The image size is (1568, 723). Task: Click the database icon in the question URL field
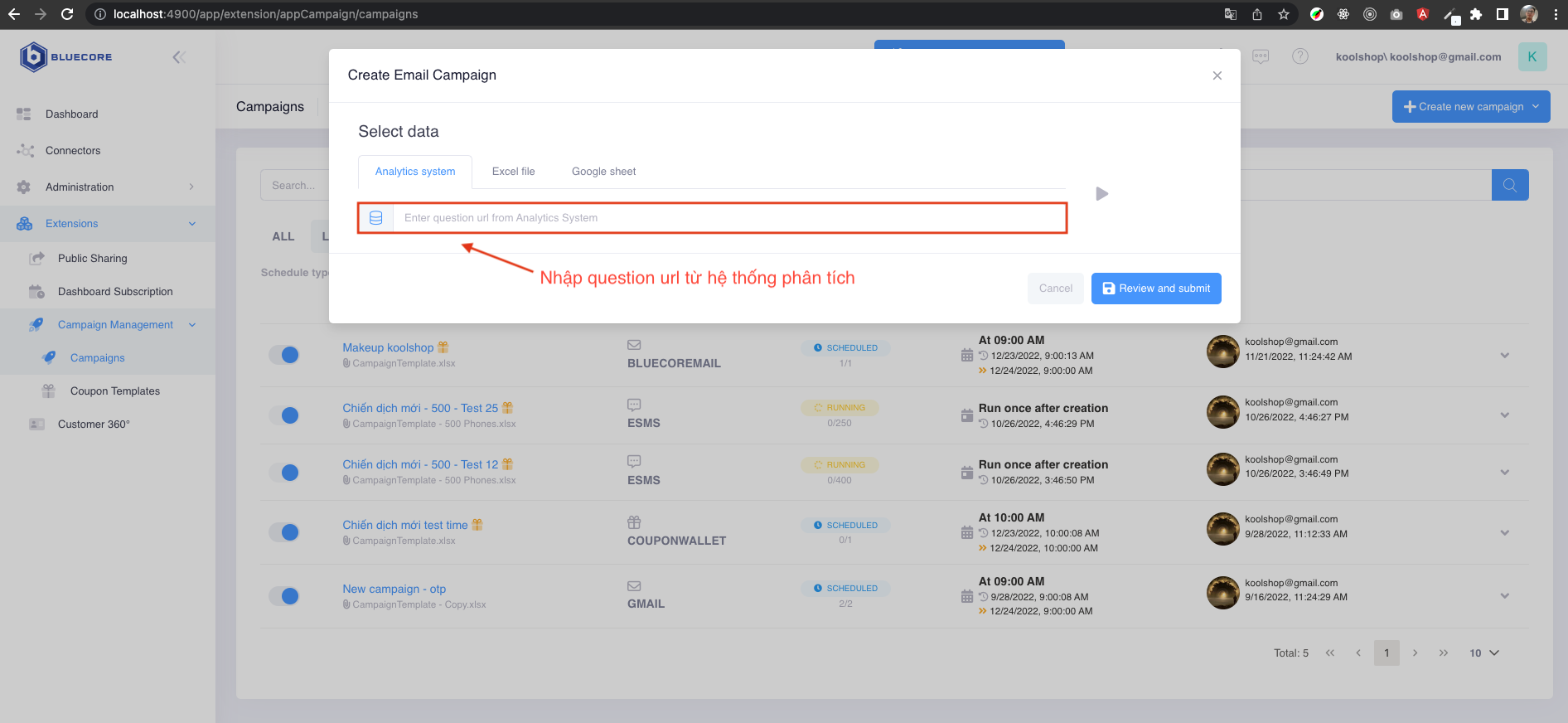pos(375,218)
